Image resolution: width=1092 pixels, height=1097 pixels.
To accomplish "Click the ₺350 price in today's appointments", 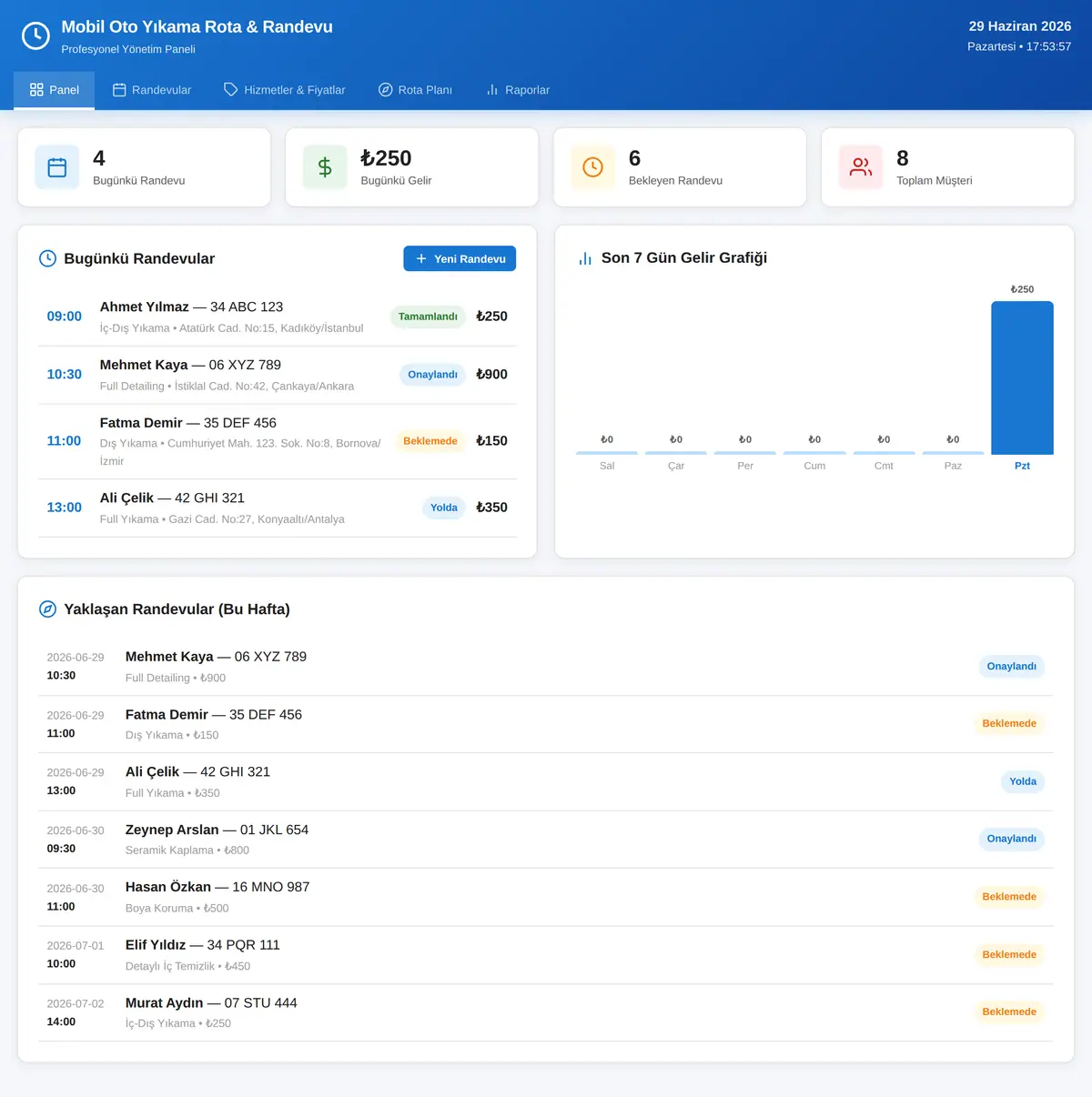I will (x=491, y=508).
